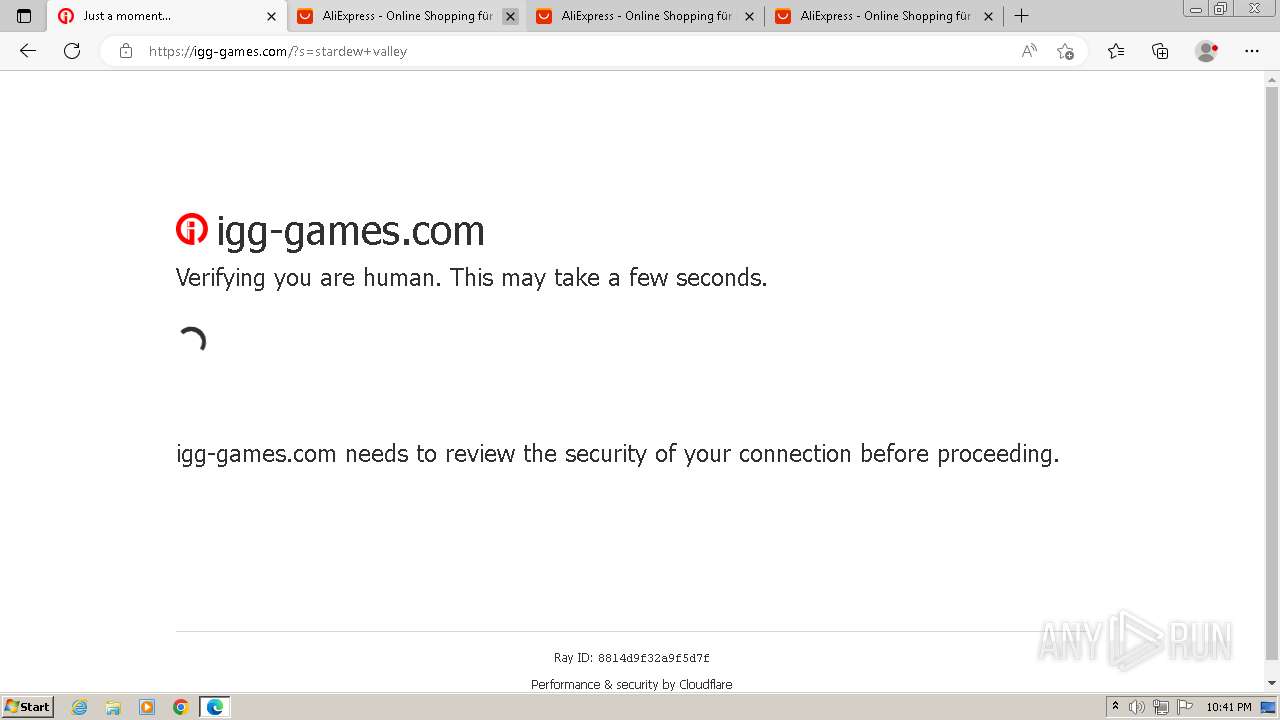Open the Action Center flag icon
This screenshot has width=1280, height=720.
click(1185, 707)
